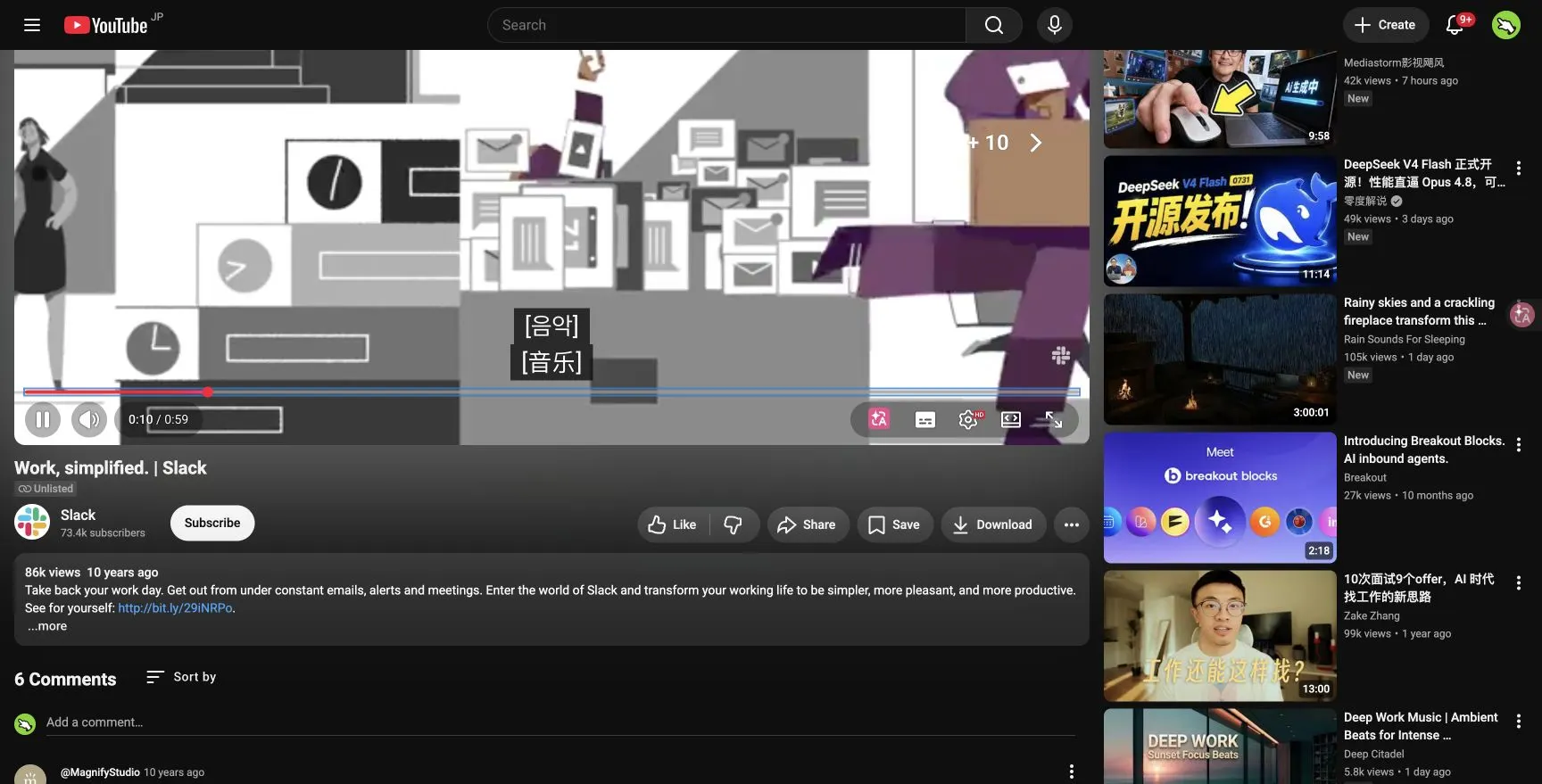Save the video to a playlist
The width and height of the screenshot is (1542, 784).
(894, 524)
